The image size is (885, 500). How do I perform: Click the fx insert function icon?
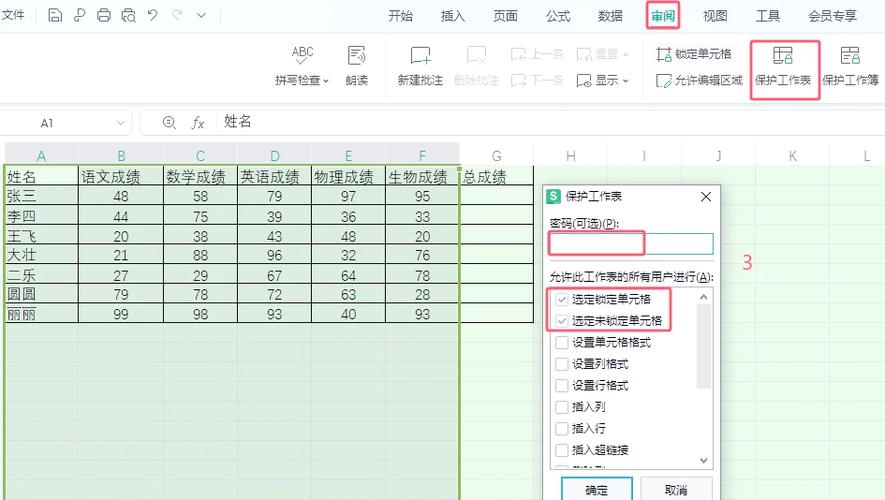pyautogui.click(x=197, y=122)
